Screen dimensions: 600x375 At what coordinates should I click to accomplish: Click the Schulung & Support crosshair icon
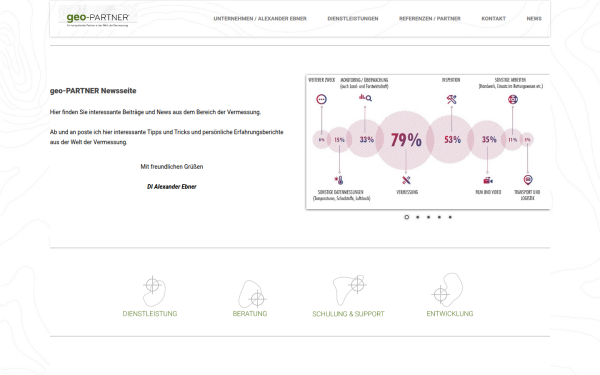pyautogui.click(x=349, y=289)
